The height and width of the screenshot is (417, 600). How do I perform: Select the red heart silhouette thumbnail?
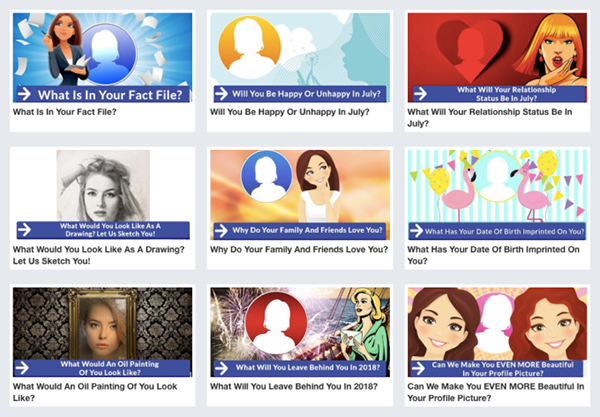(x=497, y=49)
